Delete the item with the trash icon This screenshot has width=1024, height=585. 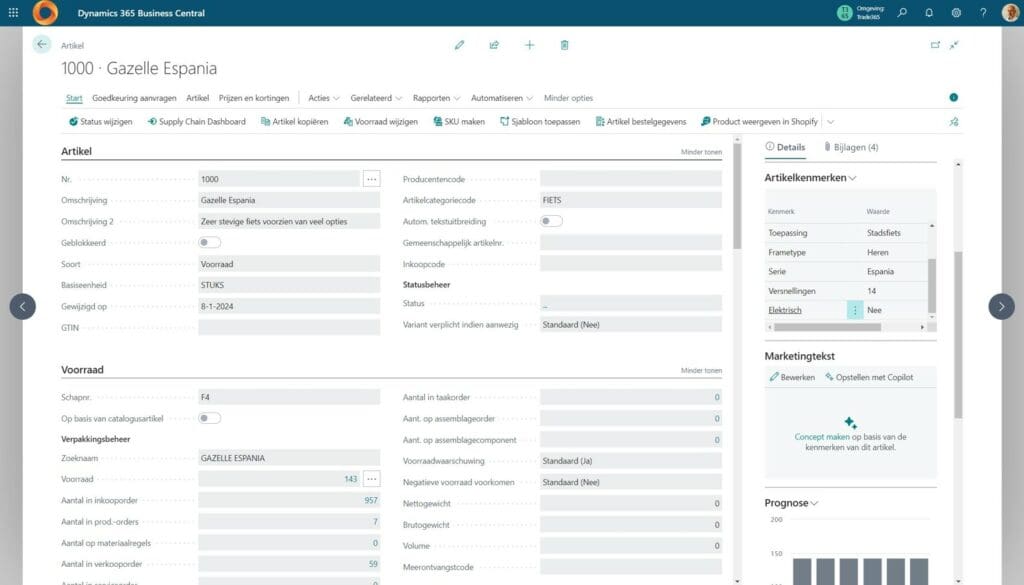point(564,45)
